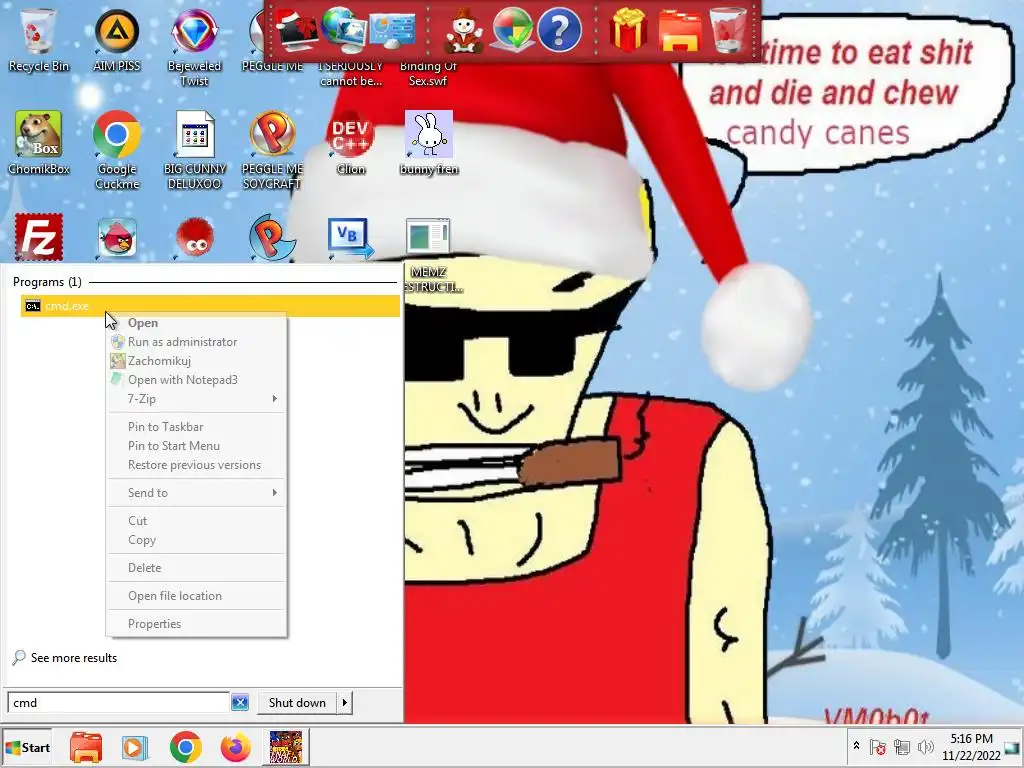Click the Santa-hat computer icon in dock
The image size is (1024, 768).
coord(296,30)
